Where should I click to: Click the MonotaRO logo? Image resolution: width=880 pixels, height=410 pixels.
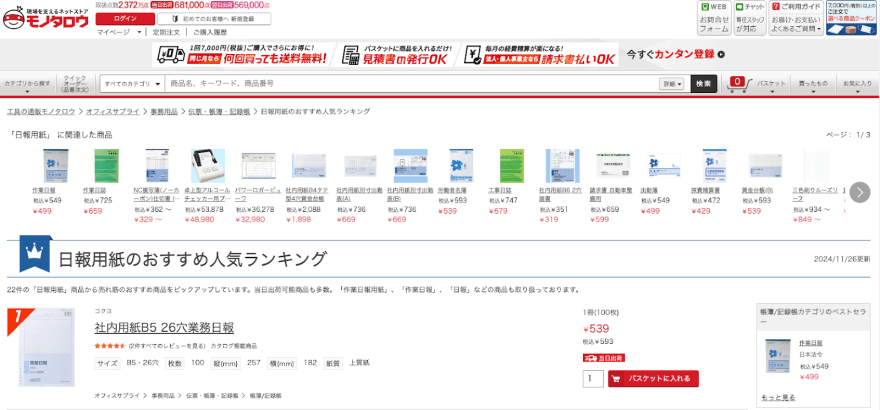[x=46, y=18]
